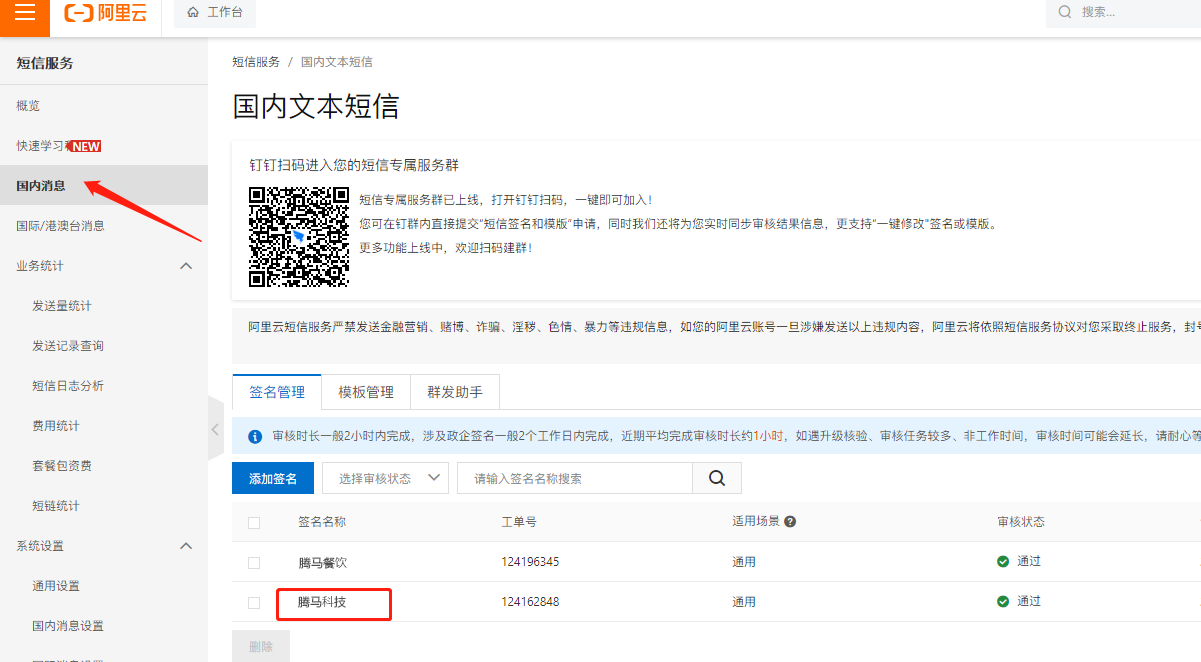Click ticket number 124196345
This screenshot has width=1201, height=662.
pos(530,562)
